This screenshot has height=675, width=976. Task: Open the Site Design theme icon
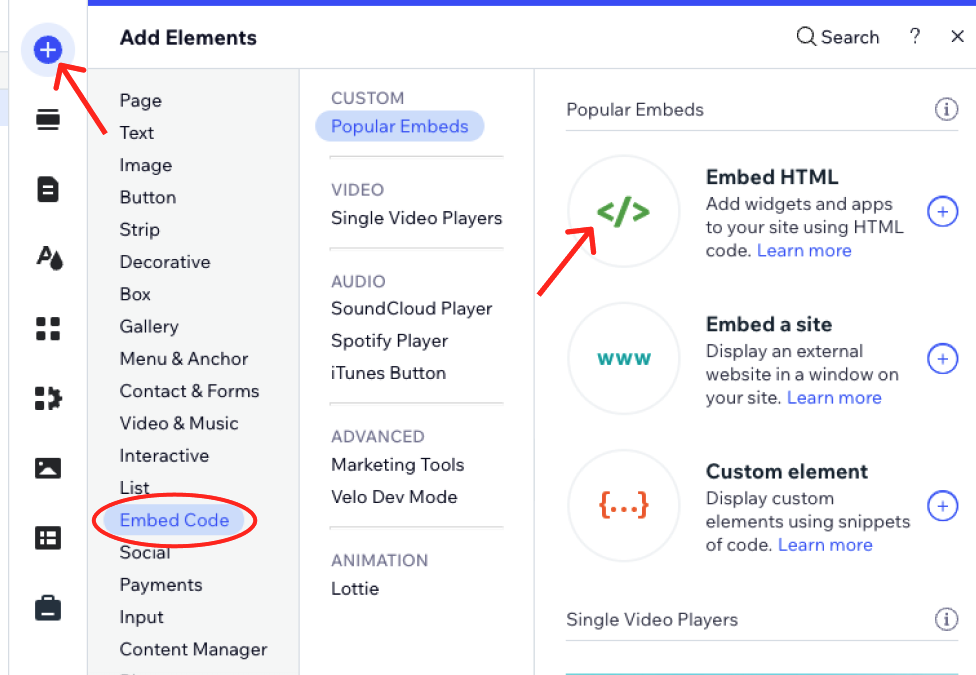click(49, 258)
